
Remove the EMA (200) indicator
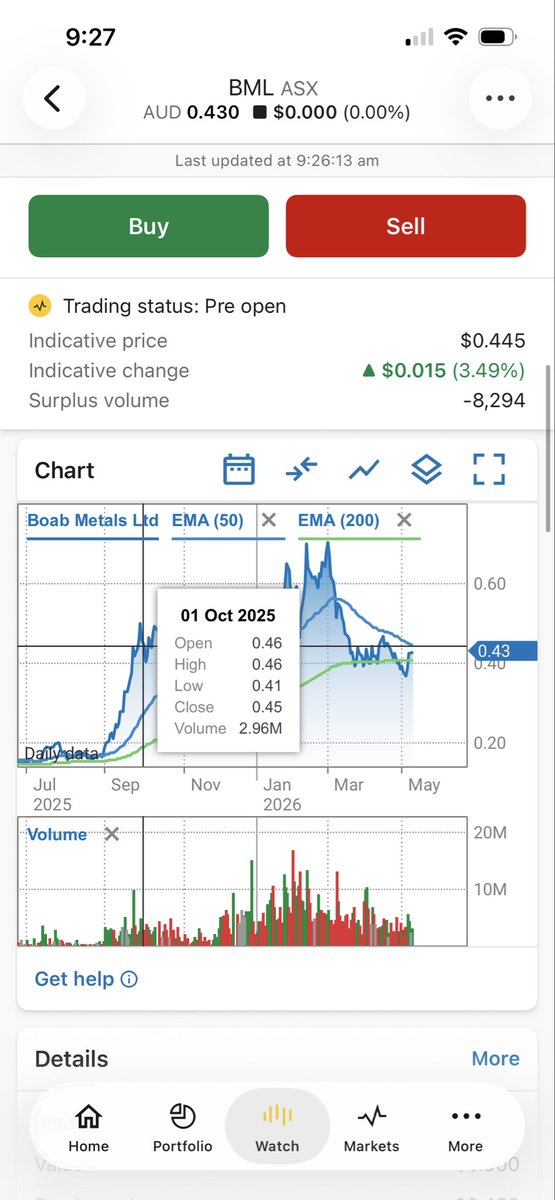(404, 520)
